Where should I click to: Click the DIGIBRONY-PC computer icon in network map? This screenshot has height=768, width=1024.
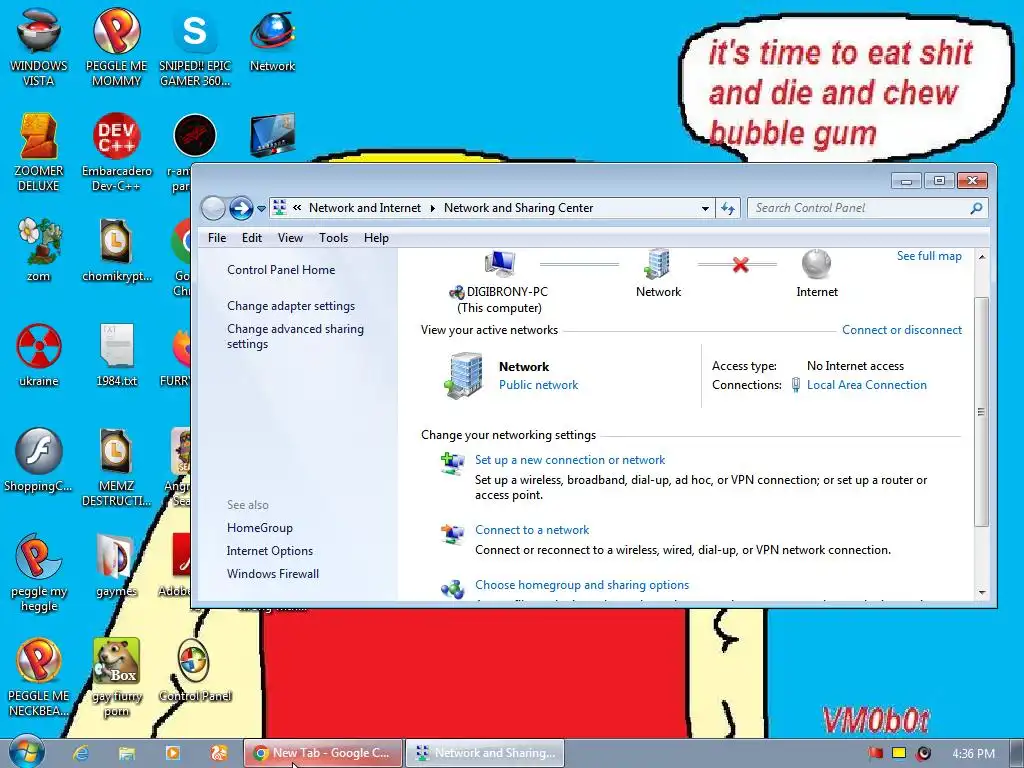pos(500,264)
